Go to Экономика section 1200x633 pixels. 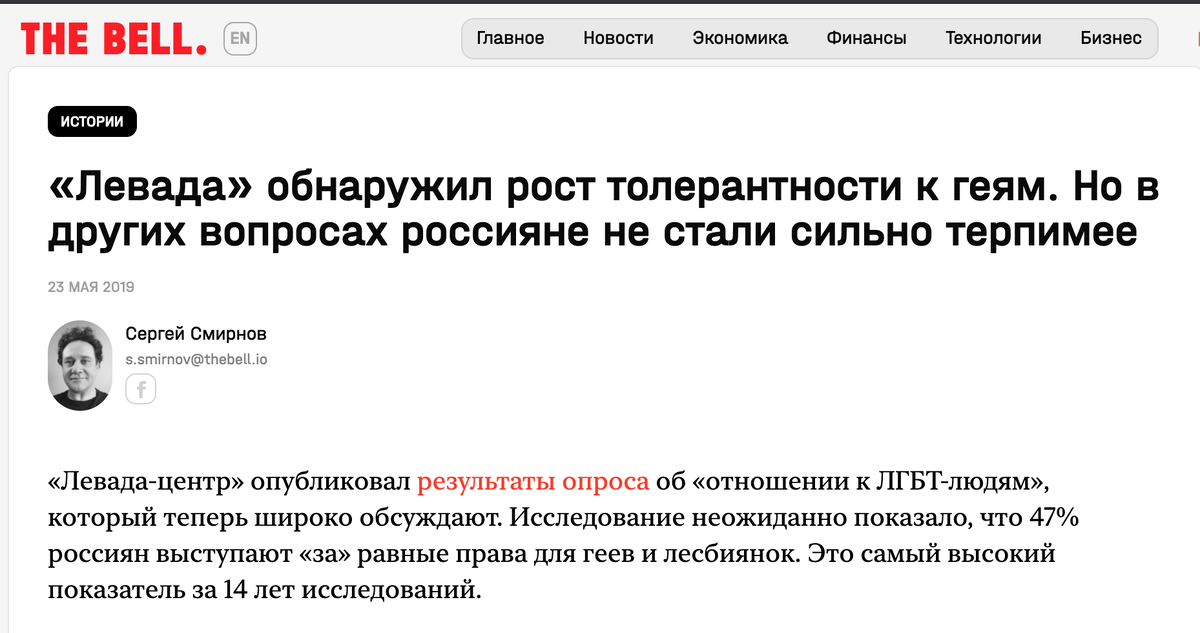click(740, 38)
